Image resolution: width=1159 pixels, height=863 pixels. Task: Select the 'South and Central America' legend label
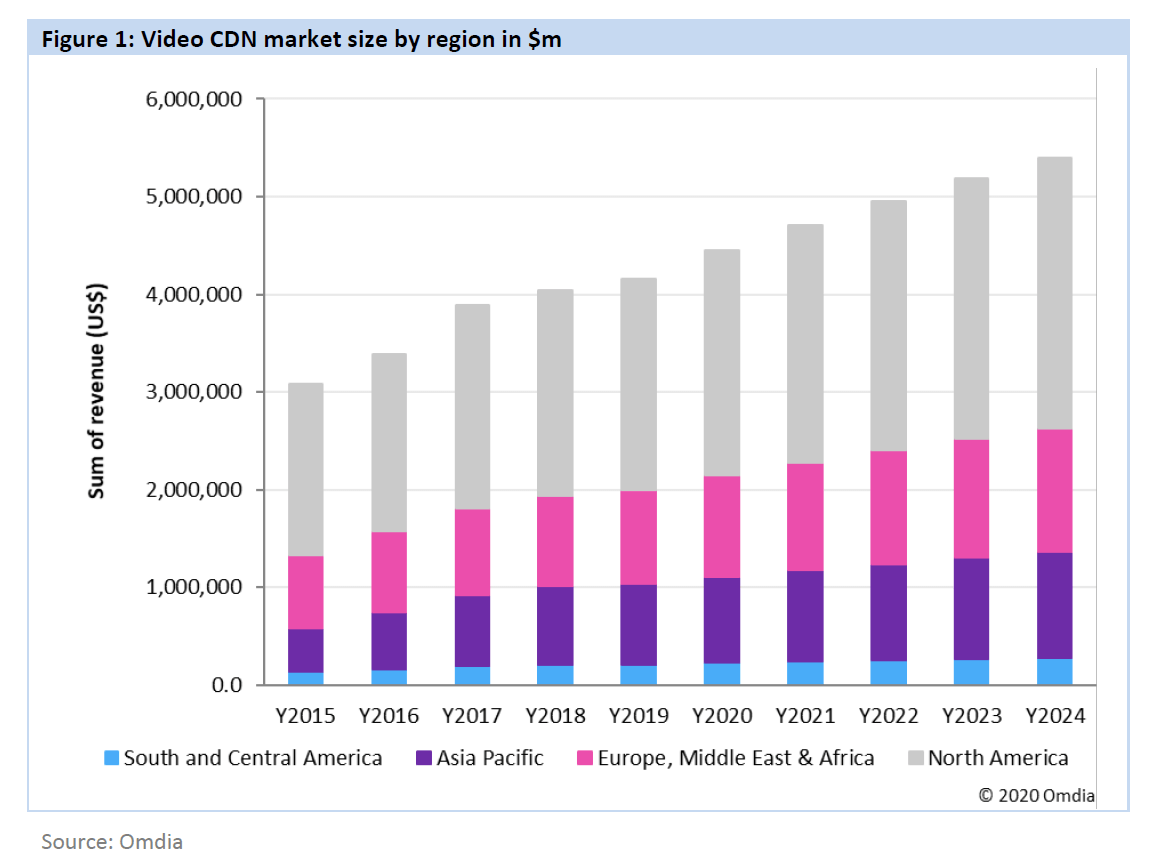(x=253, y=758)
